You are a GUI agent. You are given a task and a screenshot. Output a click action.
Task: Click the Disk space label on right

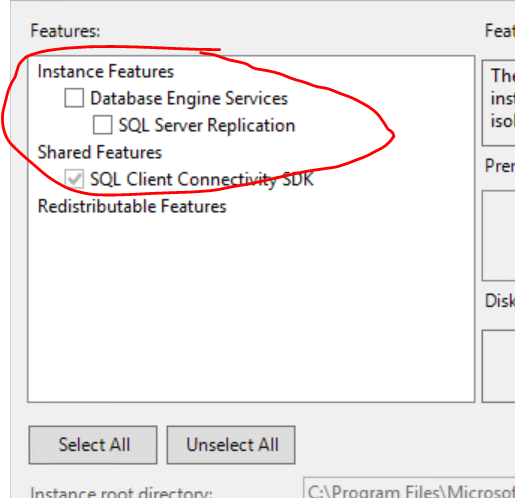click(x=500, y=301)
